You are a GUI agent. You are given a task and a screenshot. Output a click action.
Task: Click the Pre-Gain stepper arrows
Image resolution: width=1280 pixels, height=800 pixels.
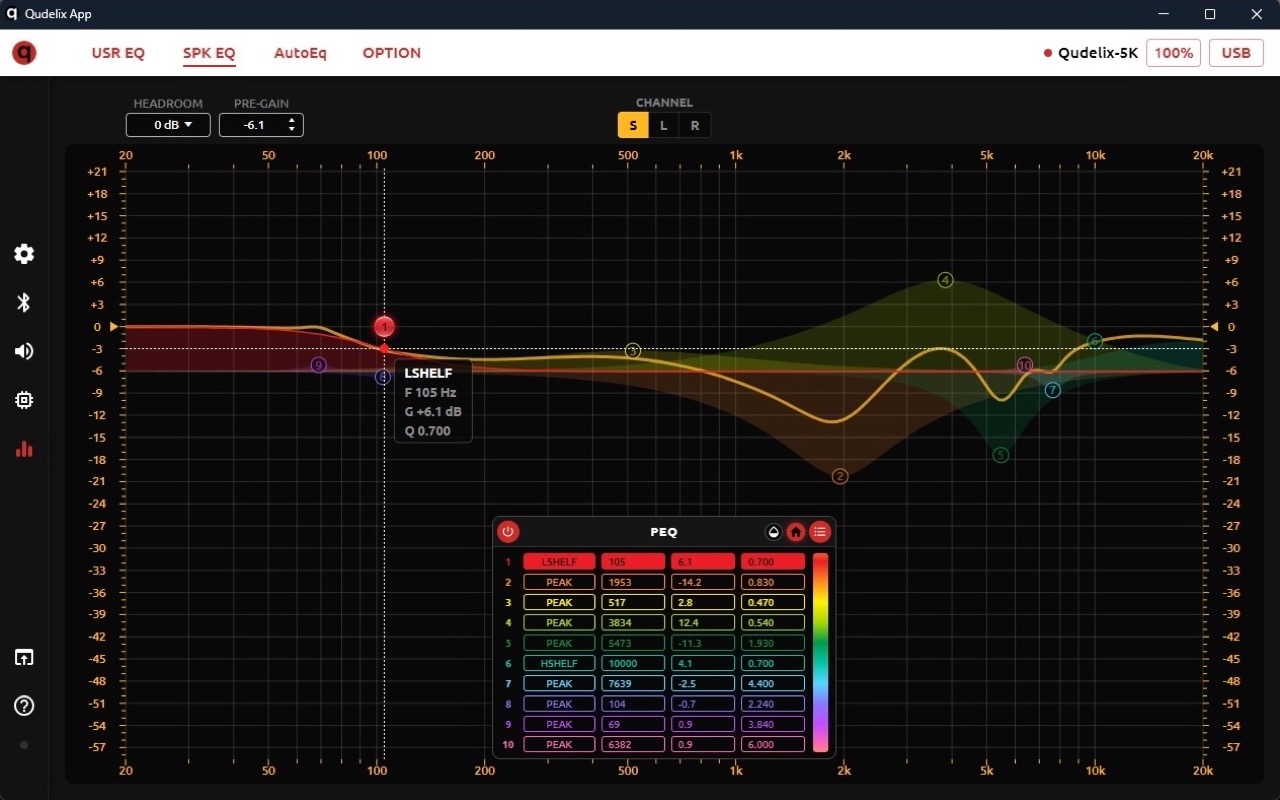tap(292, 125)
